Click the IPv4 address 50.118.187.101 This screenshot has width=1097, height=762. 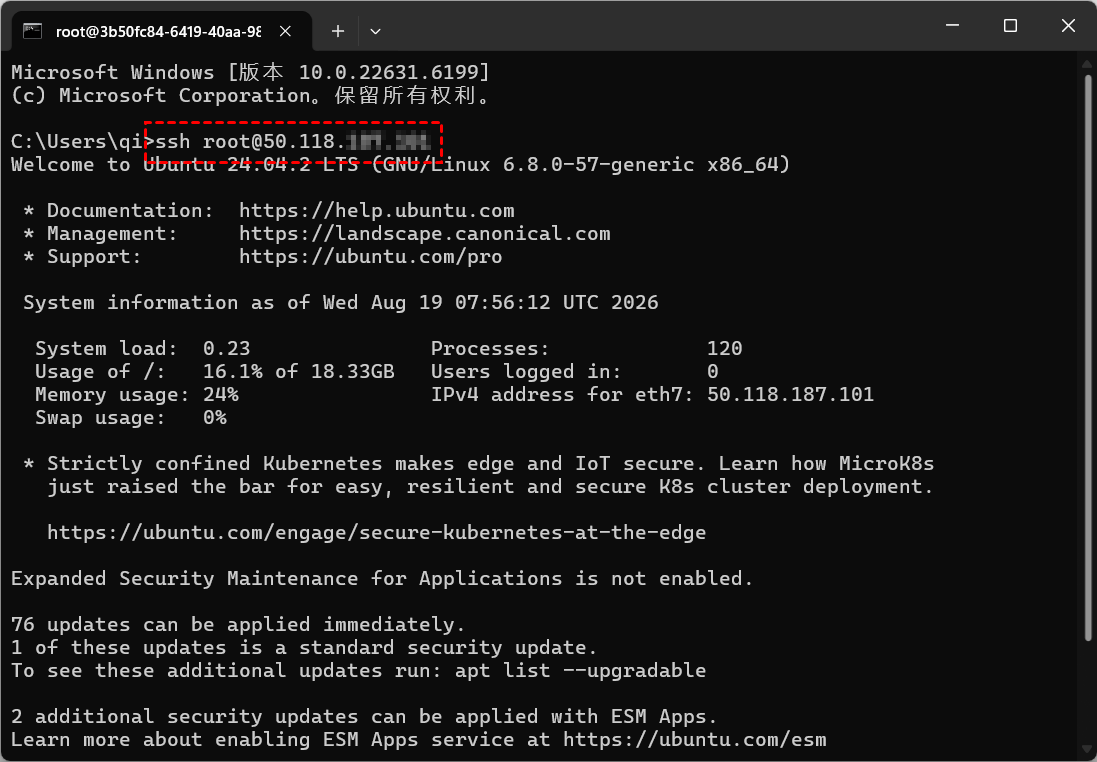pos(790,395)
